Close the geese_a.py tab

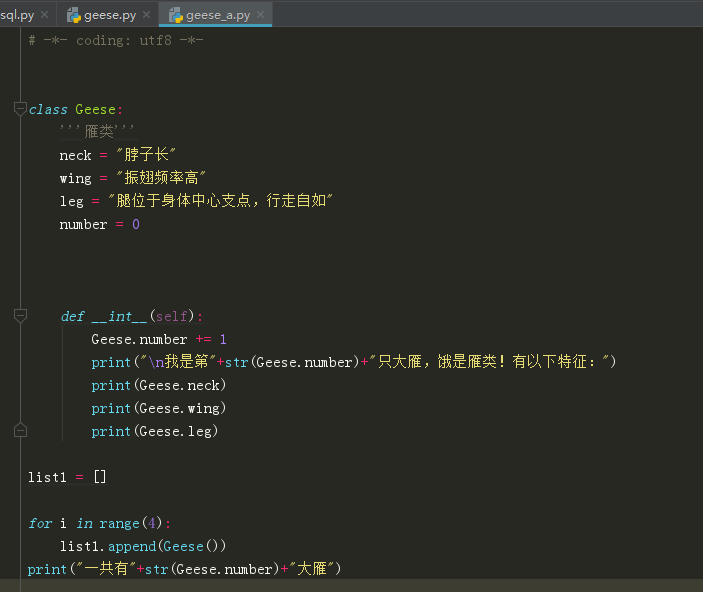pyautogui.click(x=260, y=15)
